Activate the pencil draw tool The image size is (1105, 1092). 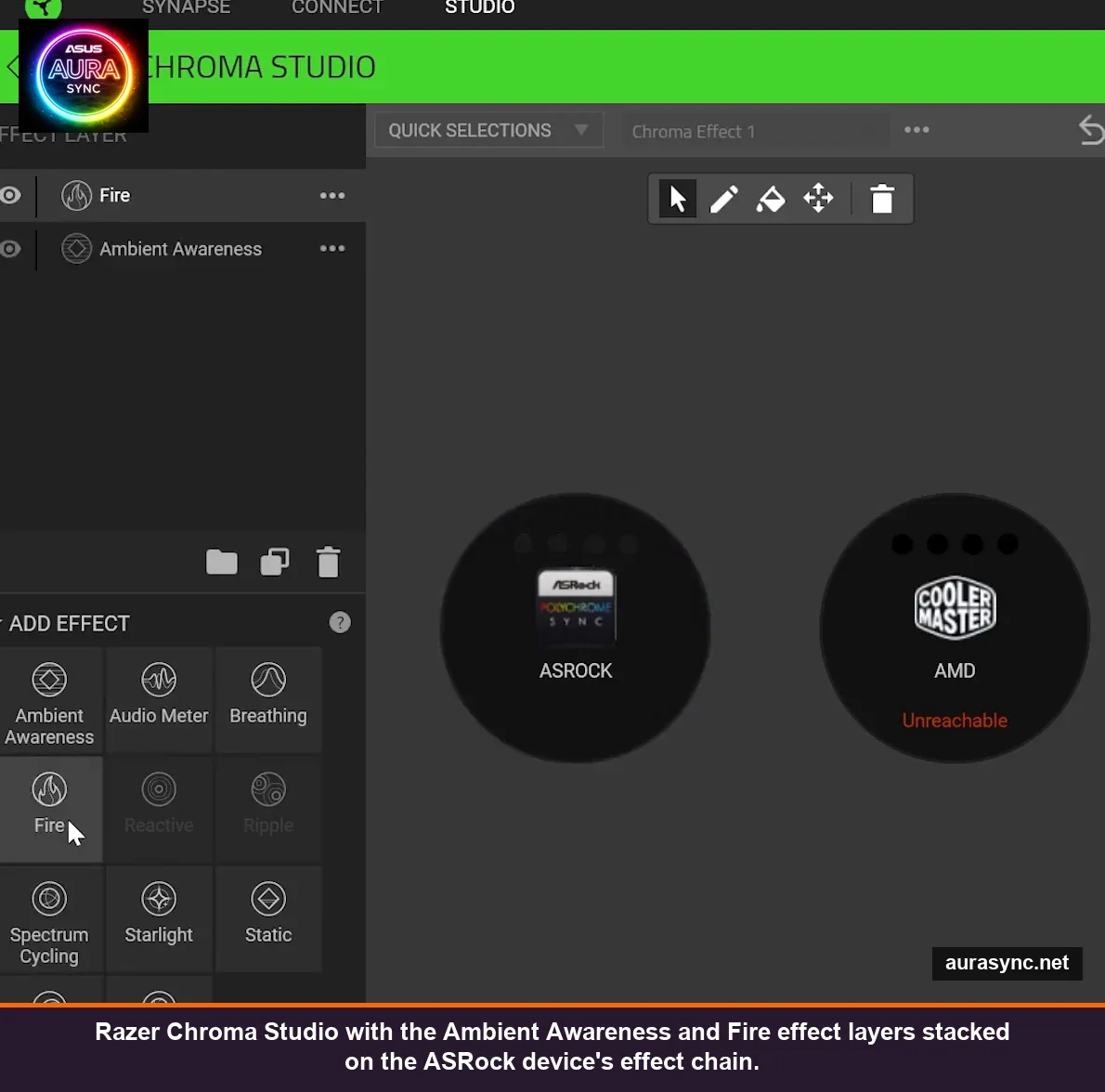click(x=724, y=198)
